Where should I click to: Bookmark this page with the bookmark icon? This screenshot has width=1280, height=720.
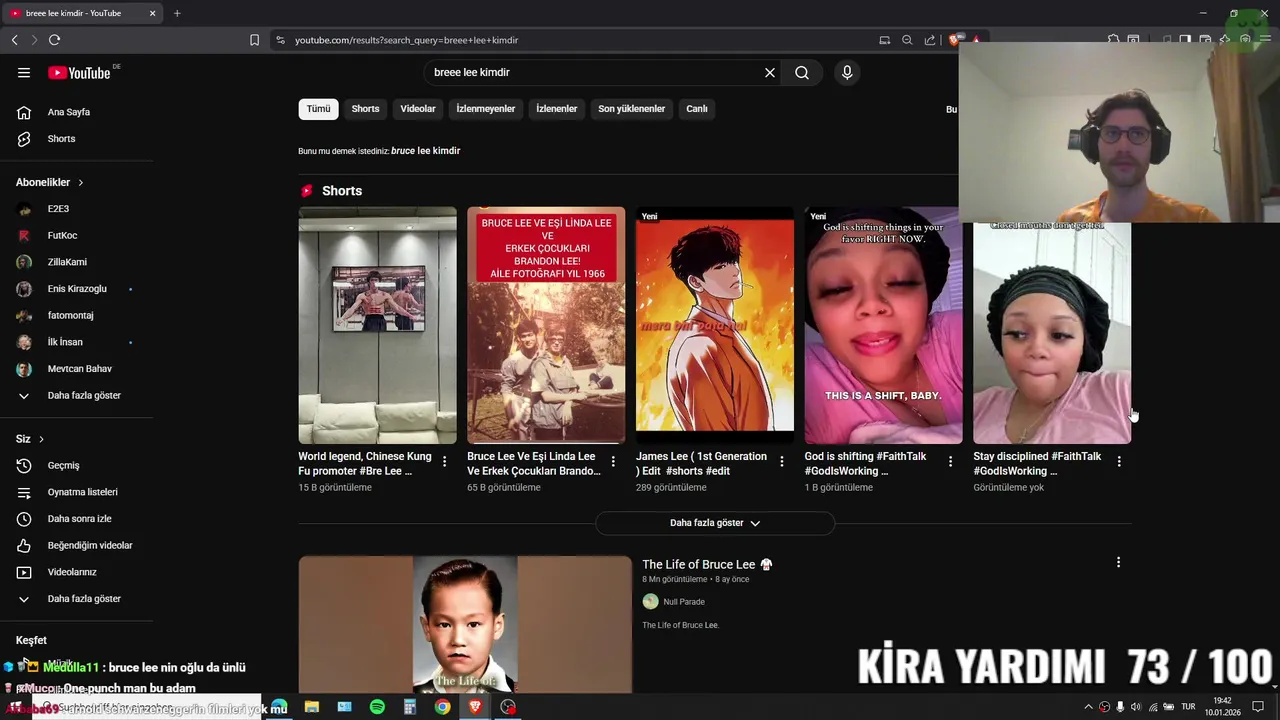pyautogui.click(x=254, y=40)
